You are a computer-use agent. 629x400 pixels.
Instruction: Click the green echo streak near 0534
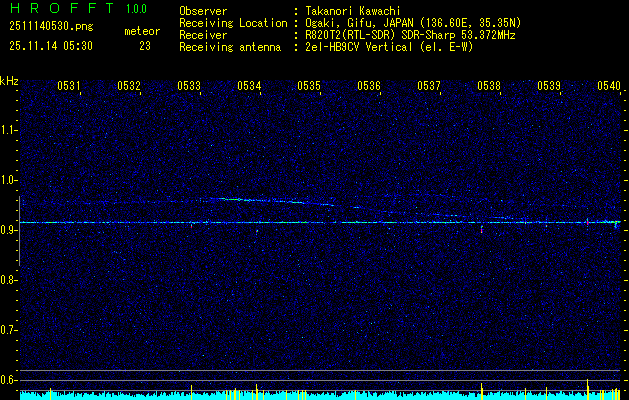click(233, 199)
